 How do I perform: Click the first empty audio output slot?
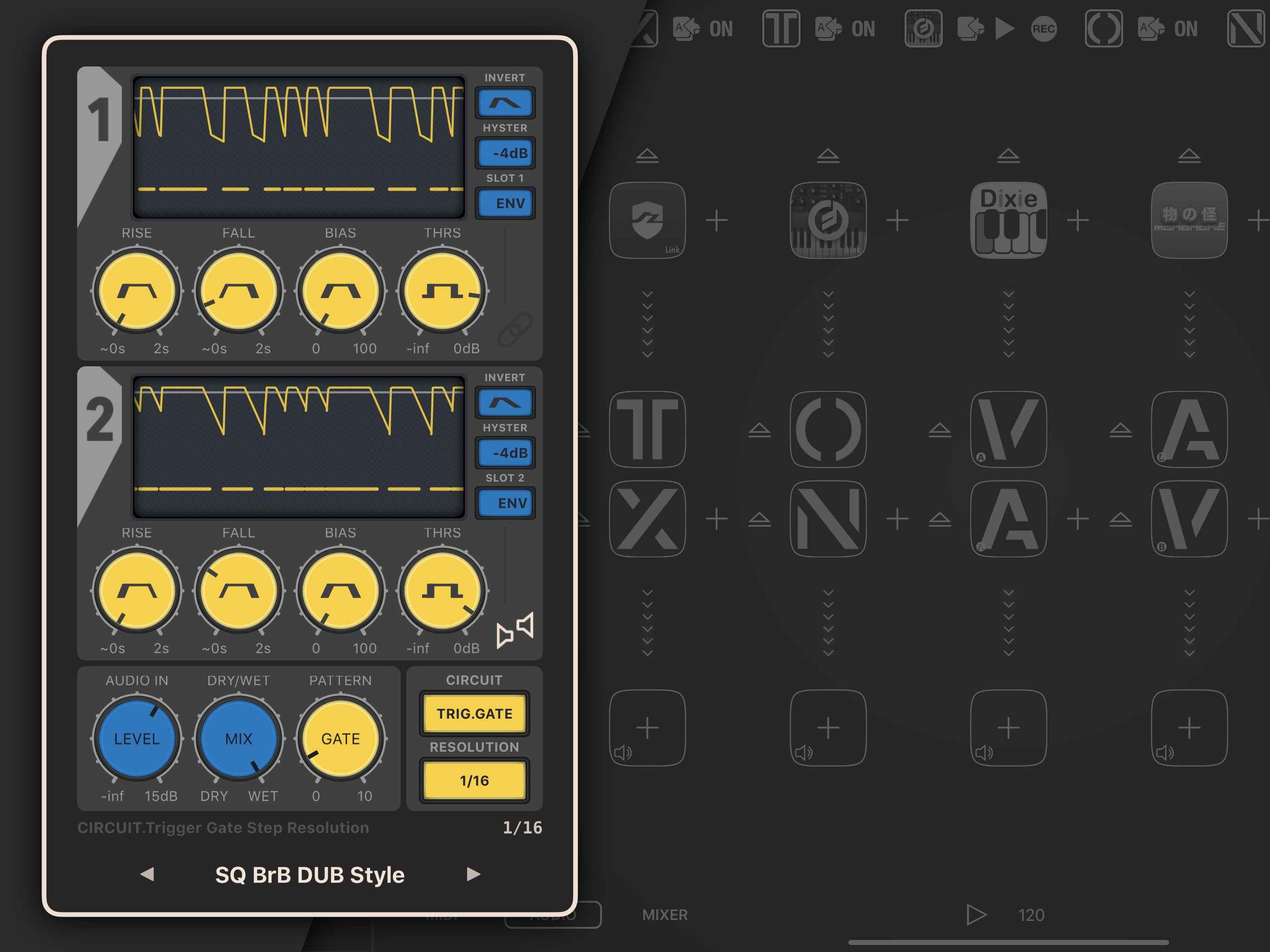point(647,727)
